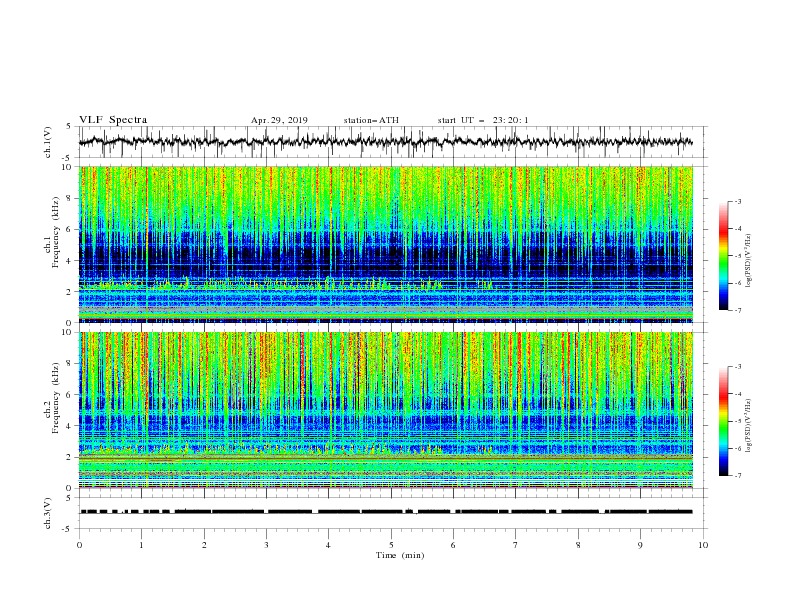The width and height of the screenshot is (792, 612).
Task: Click the lower color scale bar for ch.2
Action: pyautogui.click(x=724, y=421)
